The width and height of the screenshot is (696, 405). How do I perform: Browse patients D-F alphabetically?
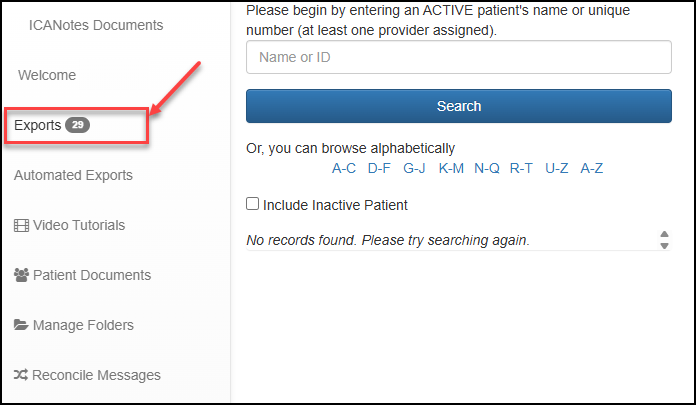379,168
